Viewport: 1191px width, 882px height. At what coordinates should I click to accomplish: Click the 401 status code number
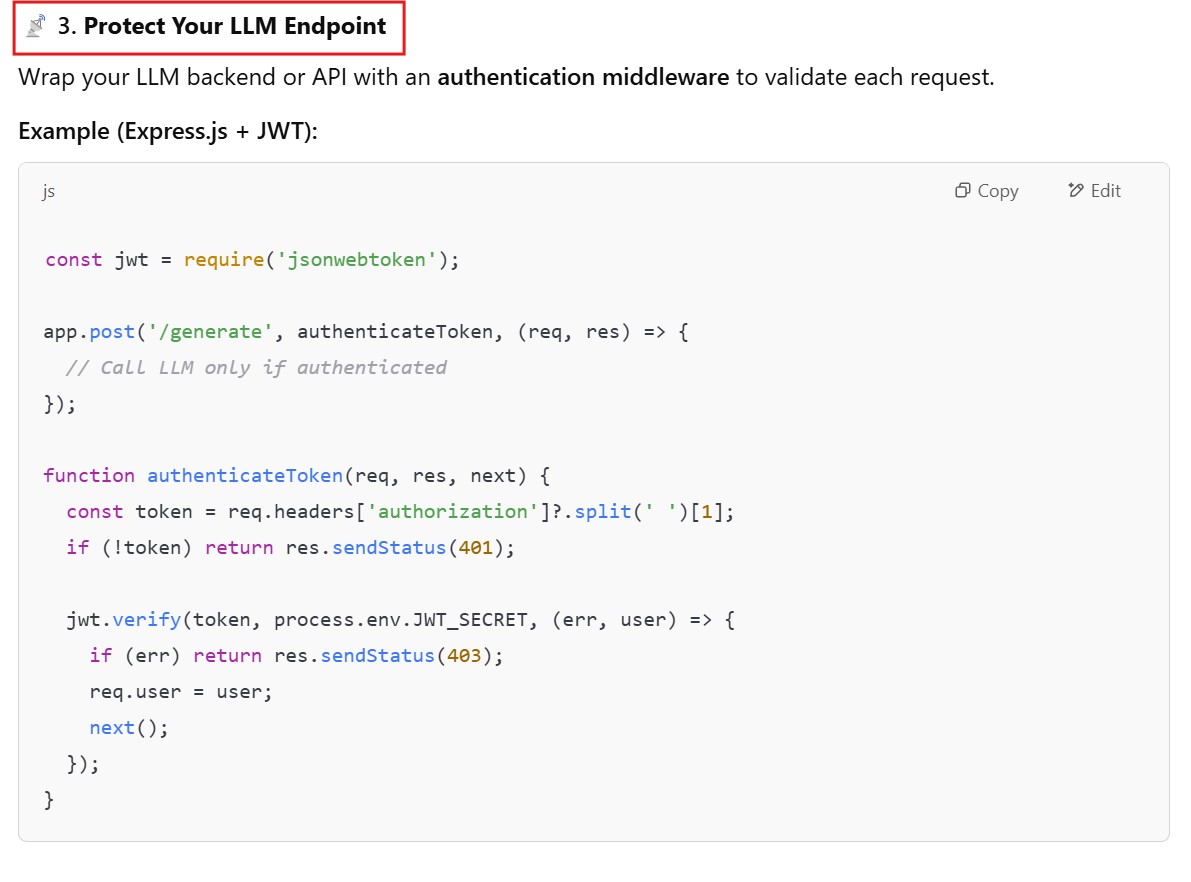click(474, 548)
